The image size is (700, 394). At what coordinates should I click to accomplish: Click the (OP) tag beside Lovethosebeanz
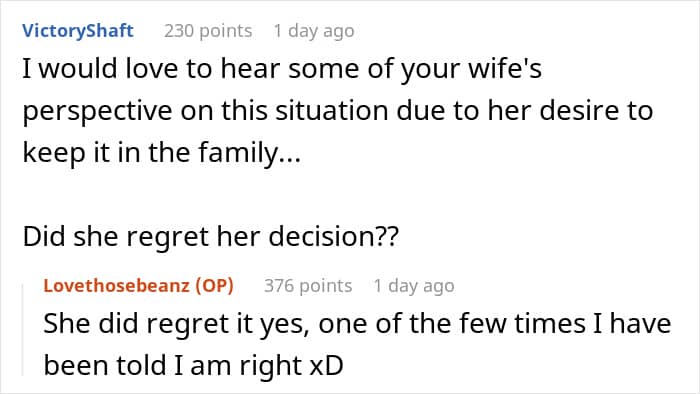tap(214, 286)
